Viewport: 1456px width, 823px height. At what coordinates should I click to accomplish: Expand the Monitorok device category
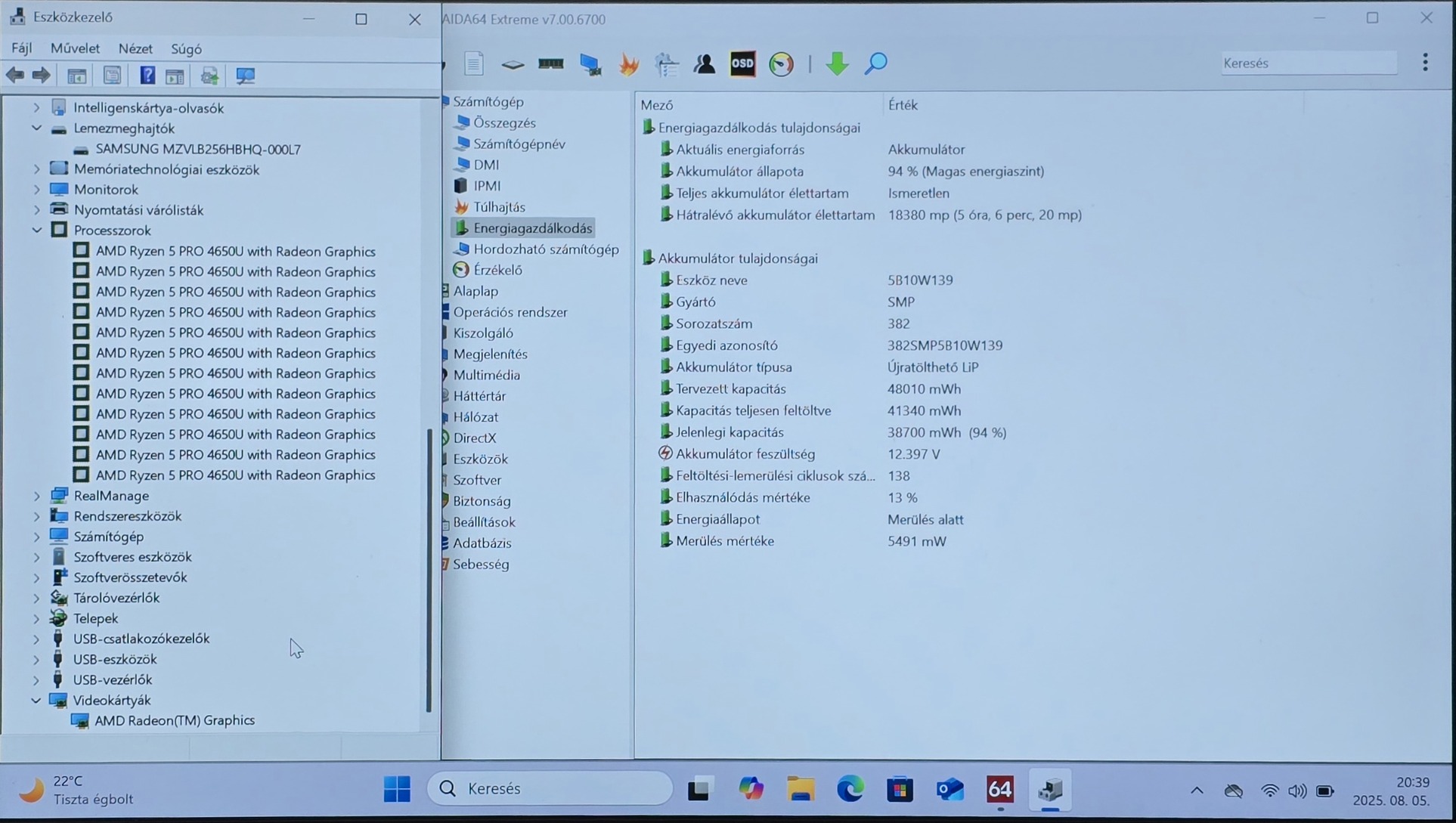coord(37,190)
